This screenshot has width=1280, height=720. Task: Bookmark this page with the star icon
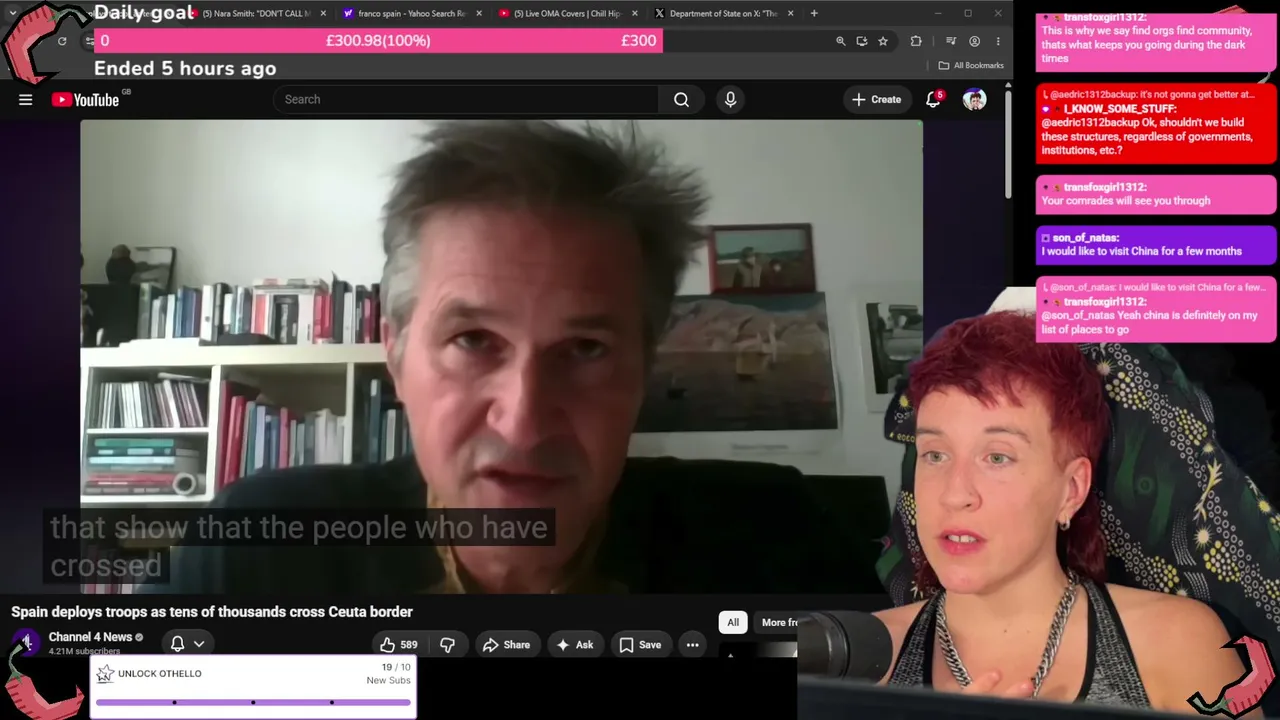(883, 41)
